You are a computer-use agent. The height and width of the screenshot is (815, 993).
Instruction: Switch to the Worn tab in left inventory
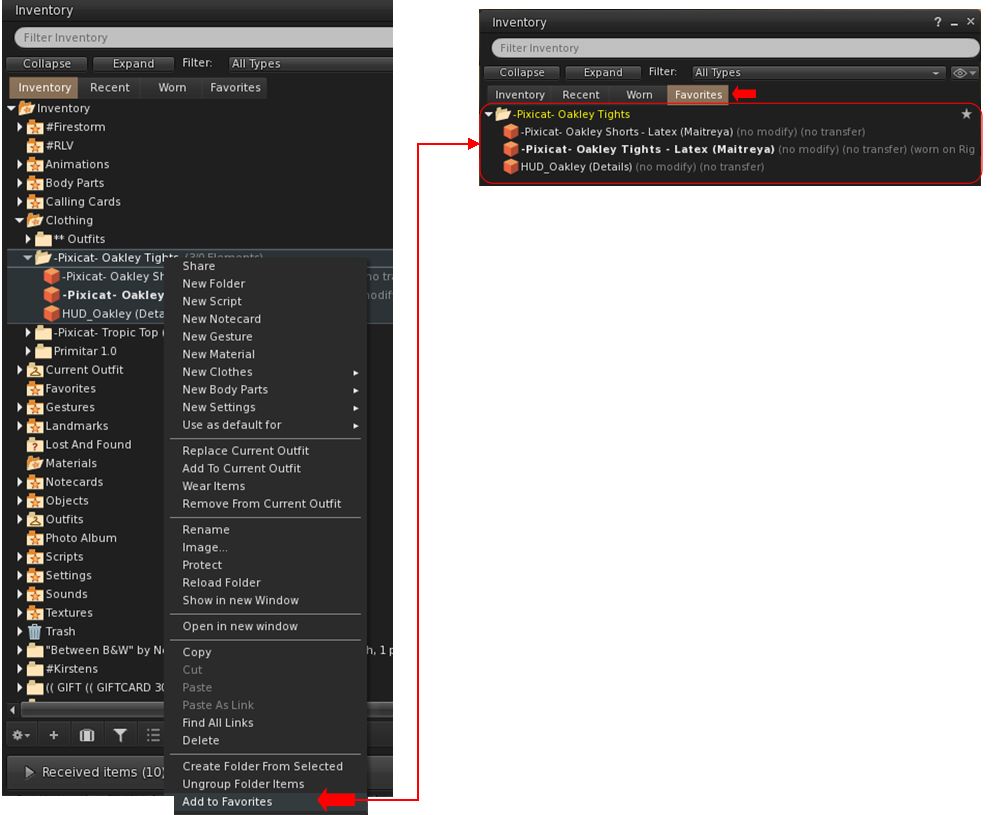coord(172,88)
